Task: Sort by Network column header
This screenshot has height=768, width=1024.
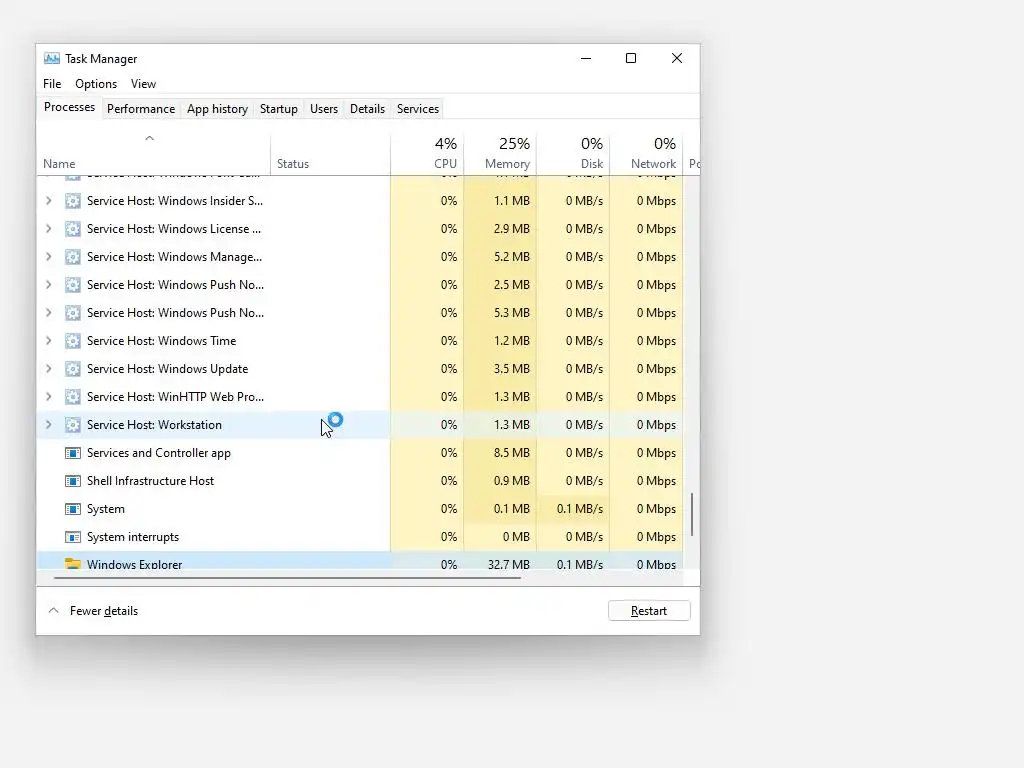Action: click(646, 154)
